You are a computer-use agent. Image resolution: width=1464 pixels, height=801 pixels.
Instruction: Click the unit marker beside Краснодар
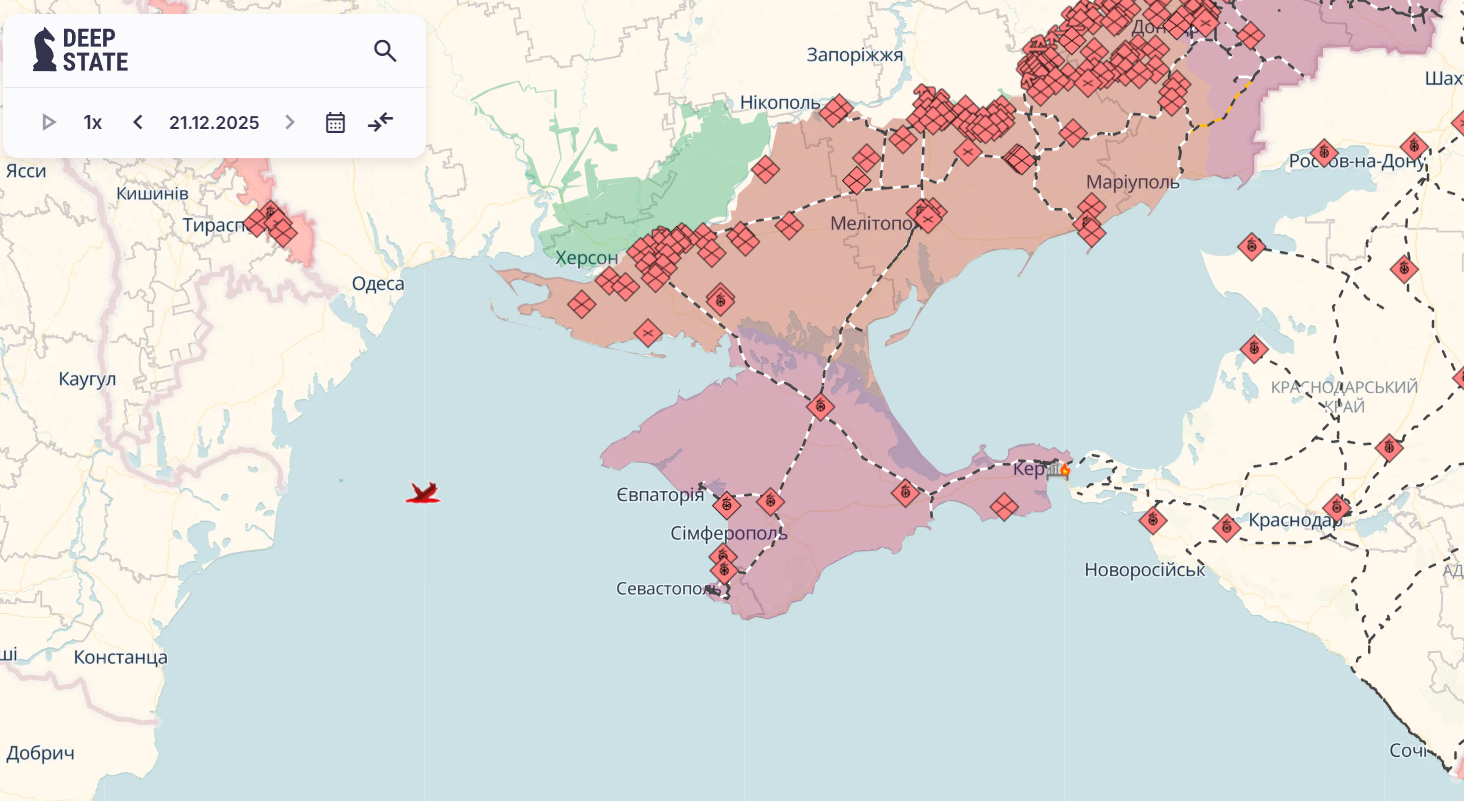click(1227, 528)
